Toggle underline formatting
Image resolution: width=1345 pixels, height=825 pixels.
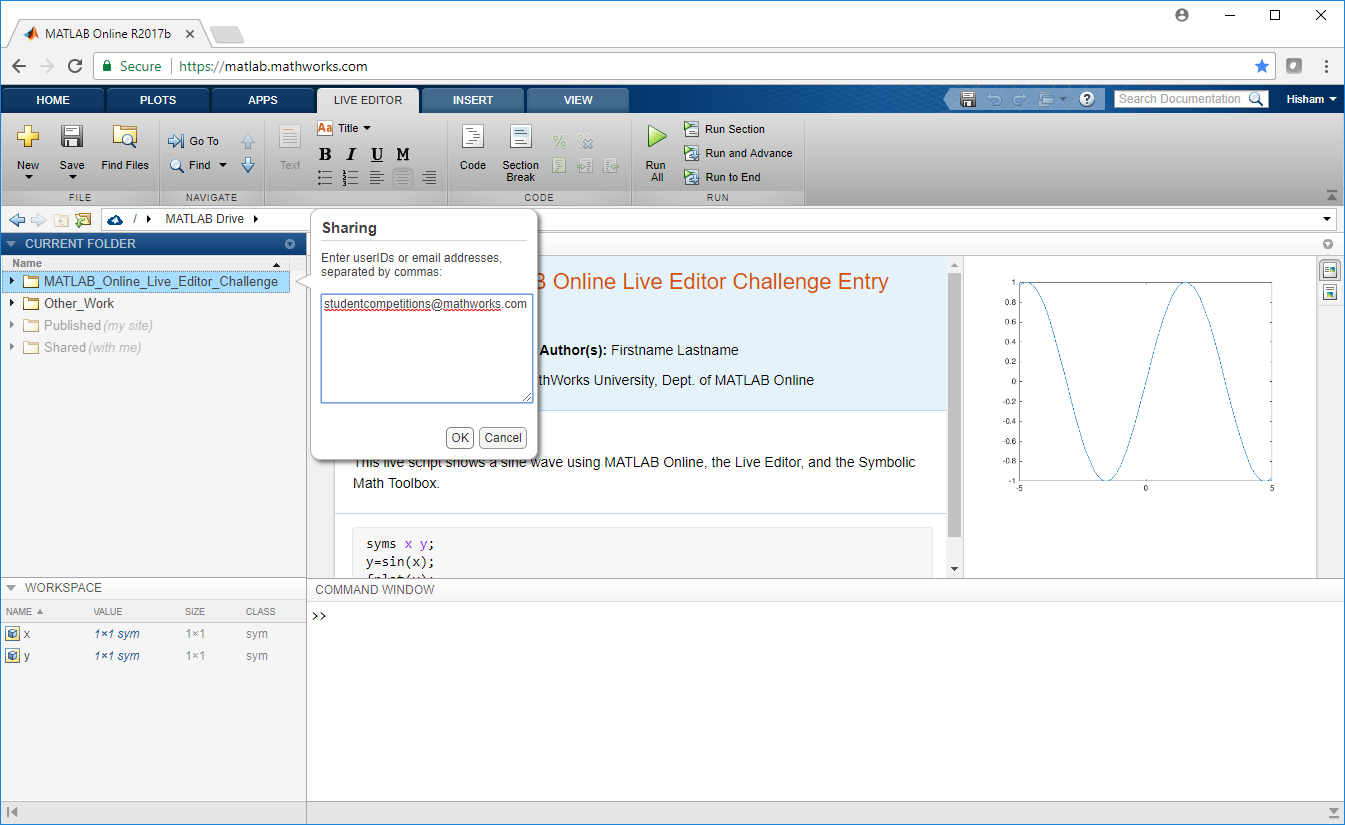click(377, 154)
